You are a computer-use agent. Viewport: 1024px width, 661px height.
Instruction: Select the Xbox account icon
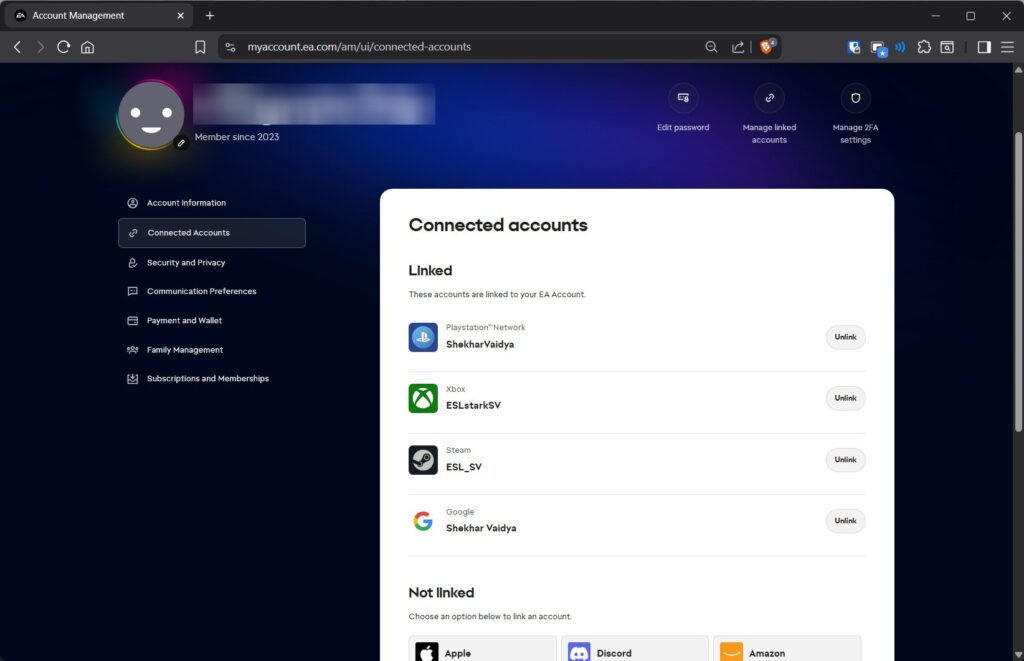click(x=422, y=398)
